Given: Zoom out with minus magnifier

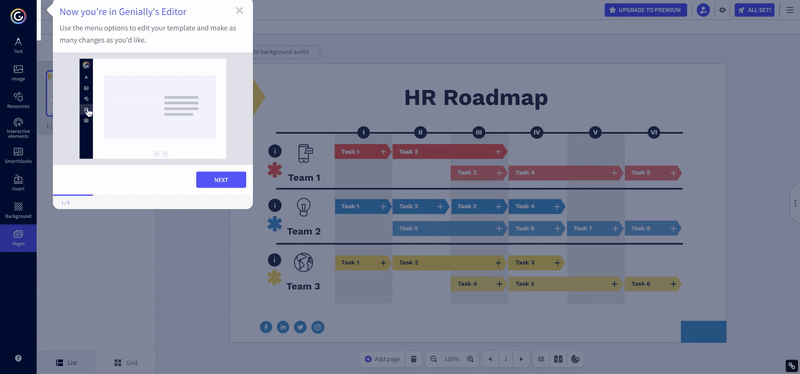Looking at the screenshot, I should point(434,359).
